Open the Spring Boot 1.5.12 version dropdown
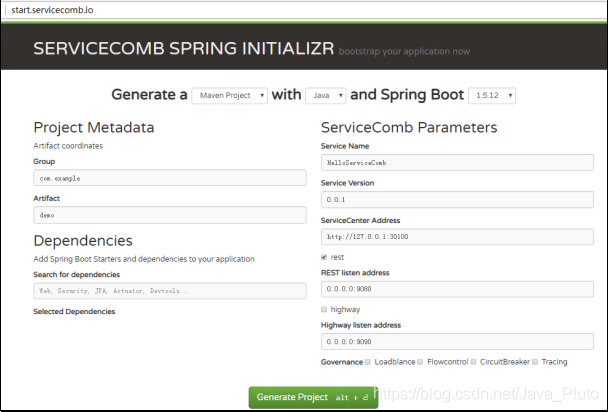This screenshot has width=608, height=412. [492, 95]
